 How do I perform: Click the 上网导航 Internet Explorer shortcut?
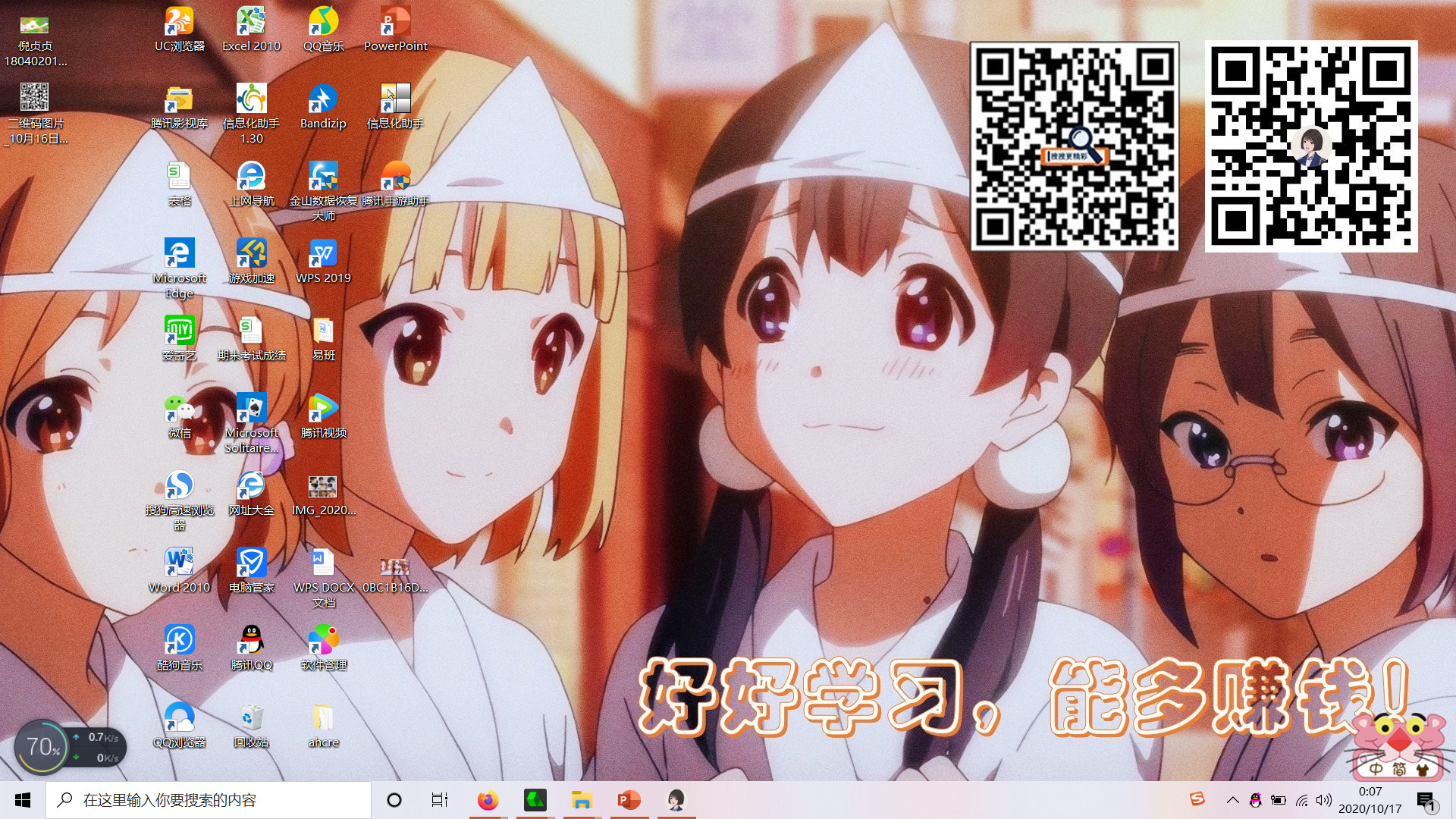point(251,184)
